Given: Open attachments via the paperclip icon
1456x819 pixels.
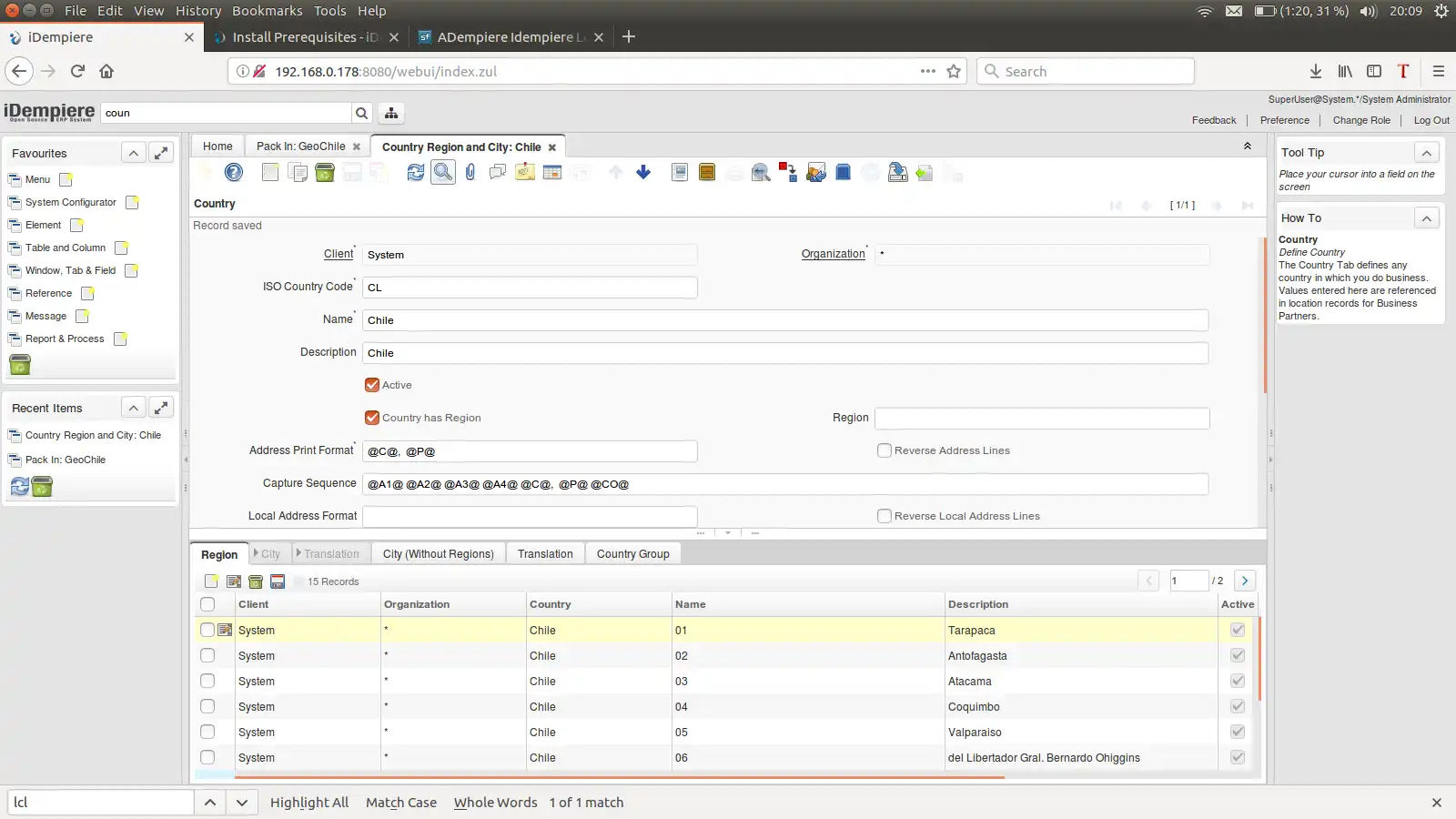Looking at the screenshot, I should 470,172.
